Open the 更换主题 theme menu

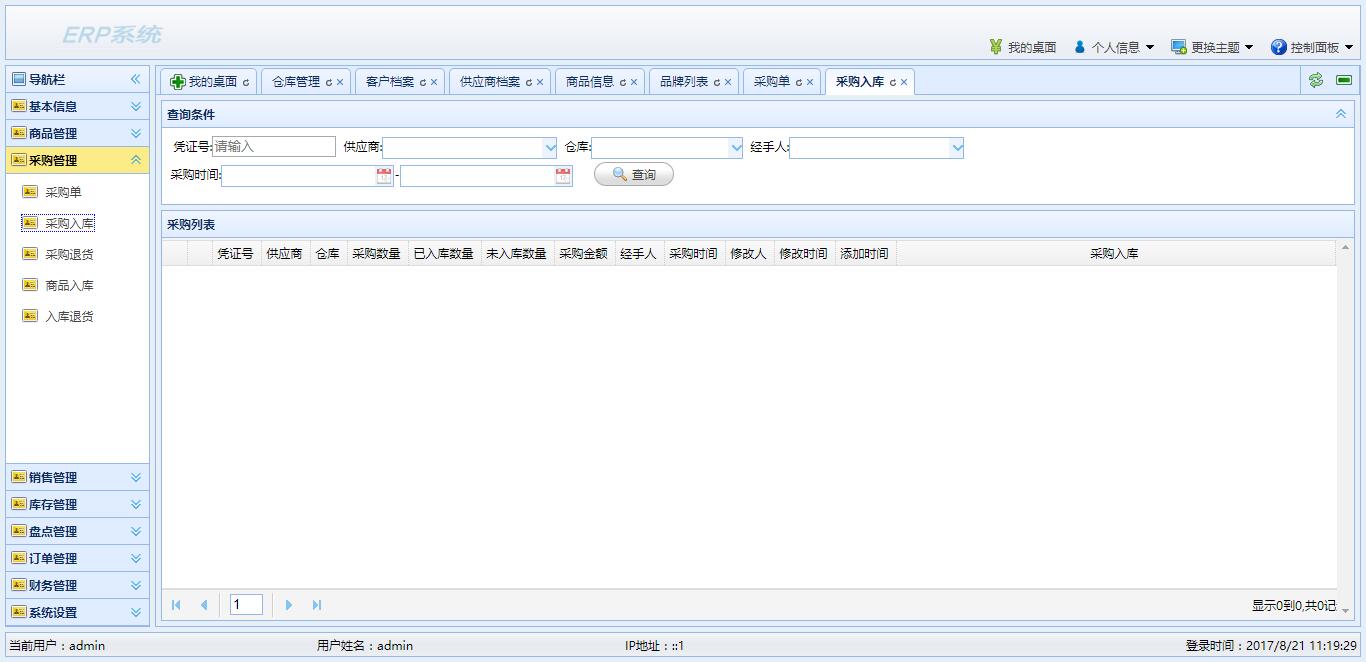pyautogui.click(x=1212, y=47)
